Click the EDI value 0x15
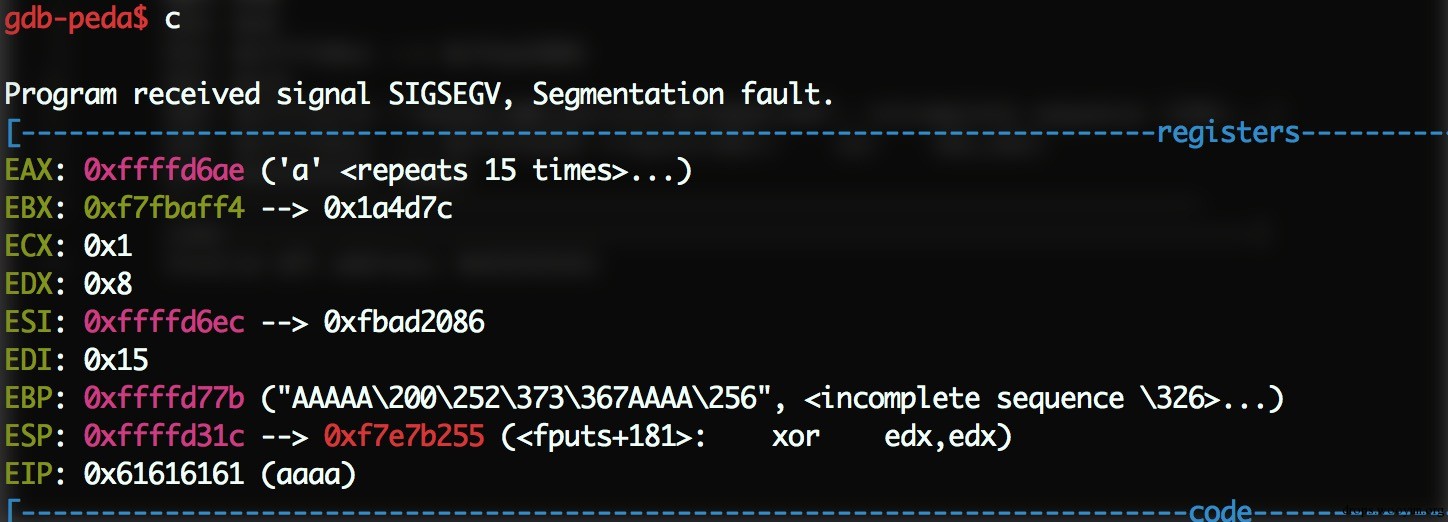This screenshot has width=1448, height=522. (116, 361)
